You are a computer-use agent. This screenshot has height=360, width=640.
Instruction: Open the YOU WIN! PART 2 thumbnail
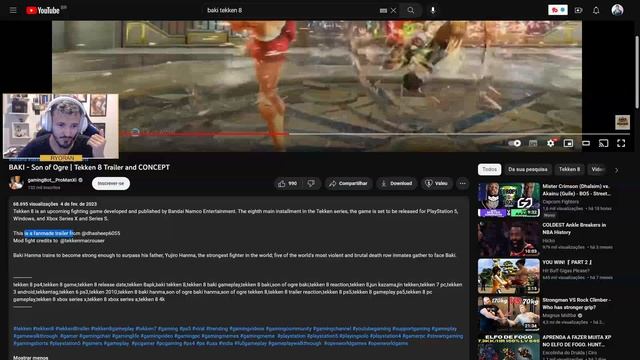(509, 276)
